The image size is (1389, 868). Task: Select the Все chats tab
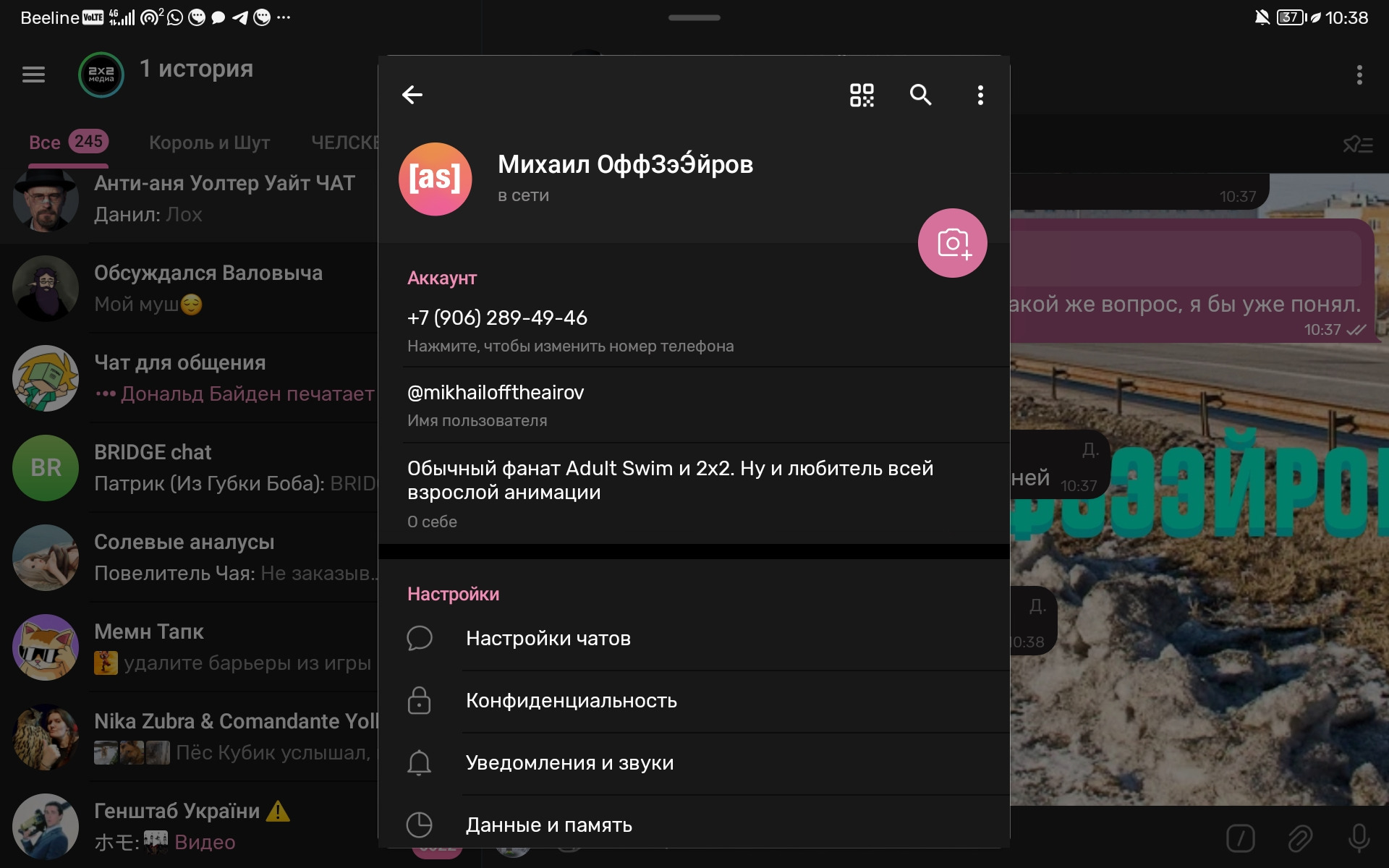coord(45,142)
